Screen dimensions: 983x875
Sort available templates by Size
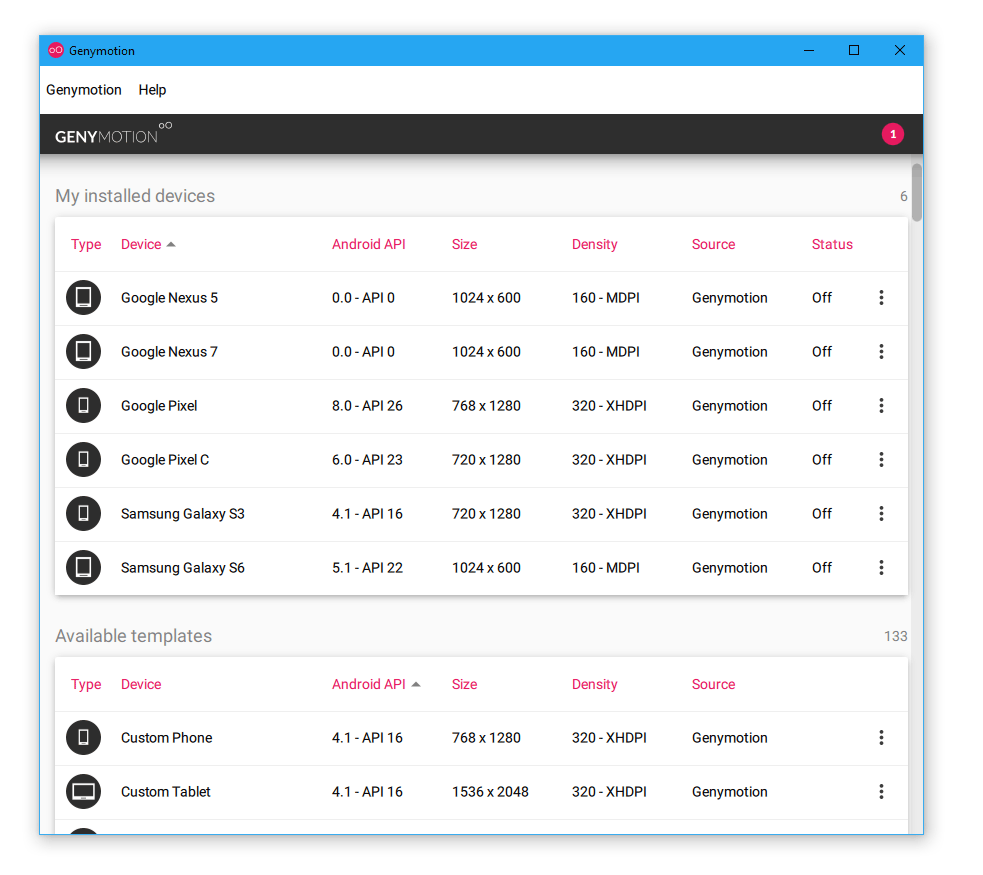tap(465, 684)
